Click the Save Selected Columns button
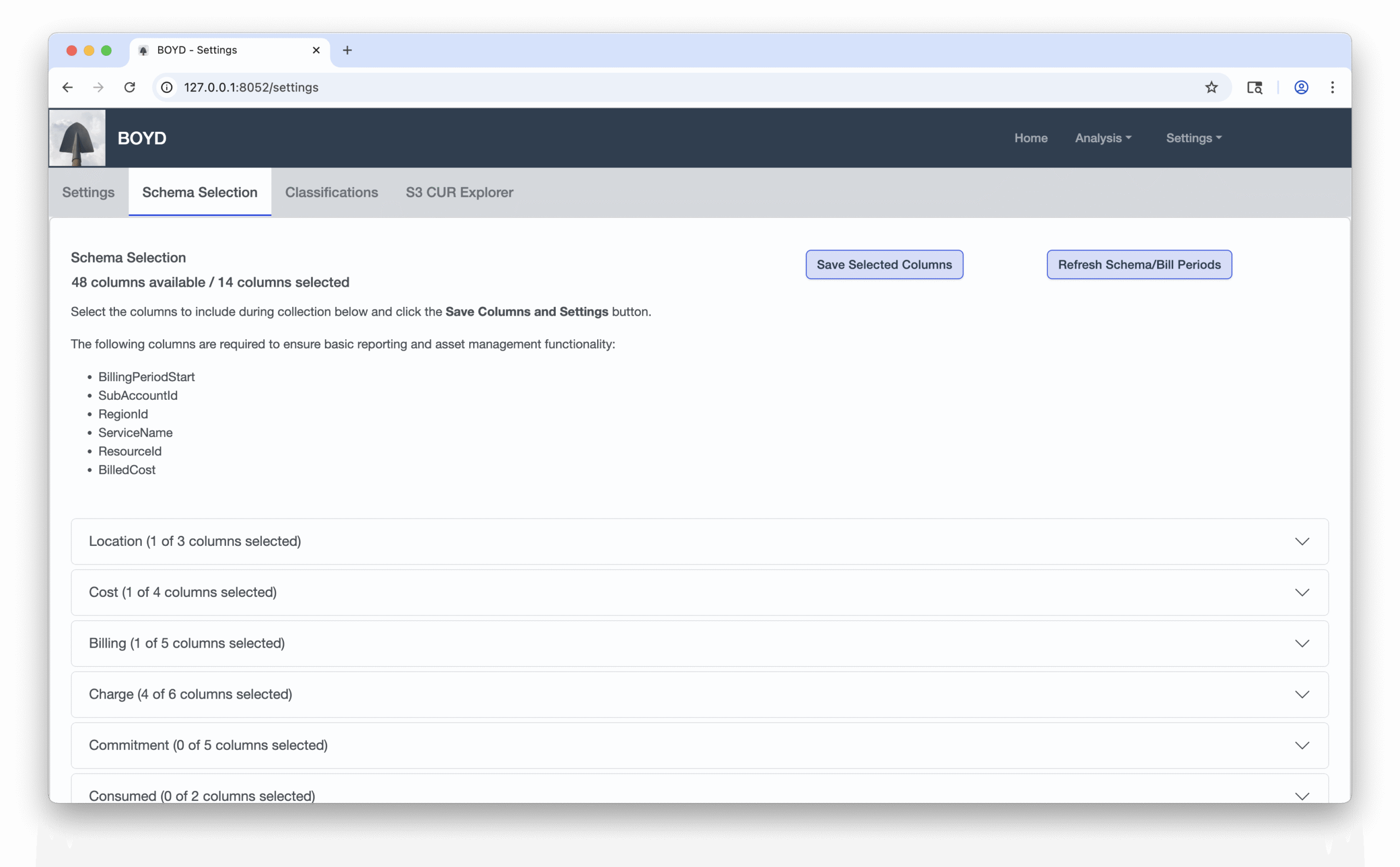The height and width of the screenshot is (867, 1400). [884, 265]
